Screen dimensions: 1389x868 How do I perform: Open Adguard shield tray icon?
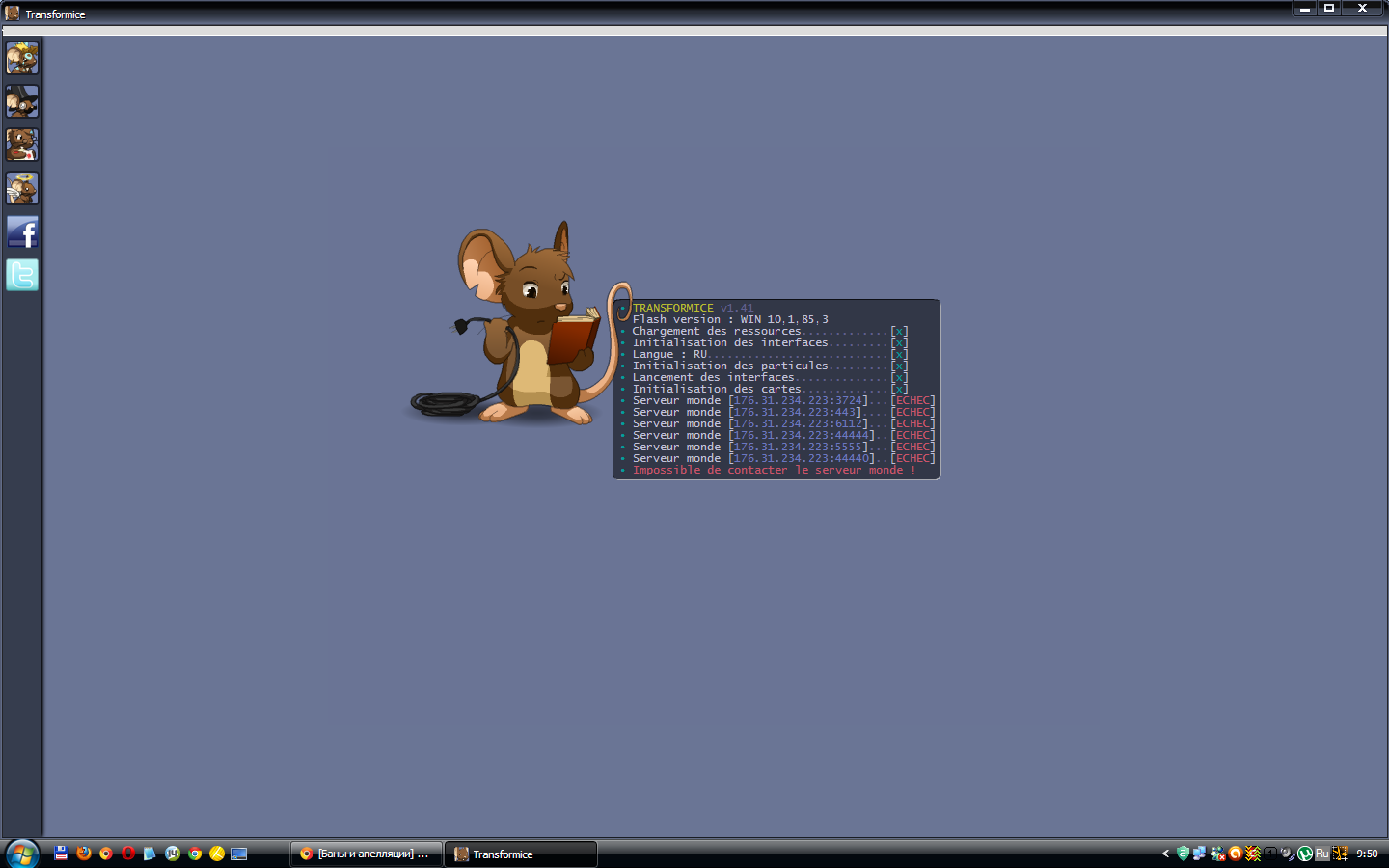[x=1183, y=854]
